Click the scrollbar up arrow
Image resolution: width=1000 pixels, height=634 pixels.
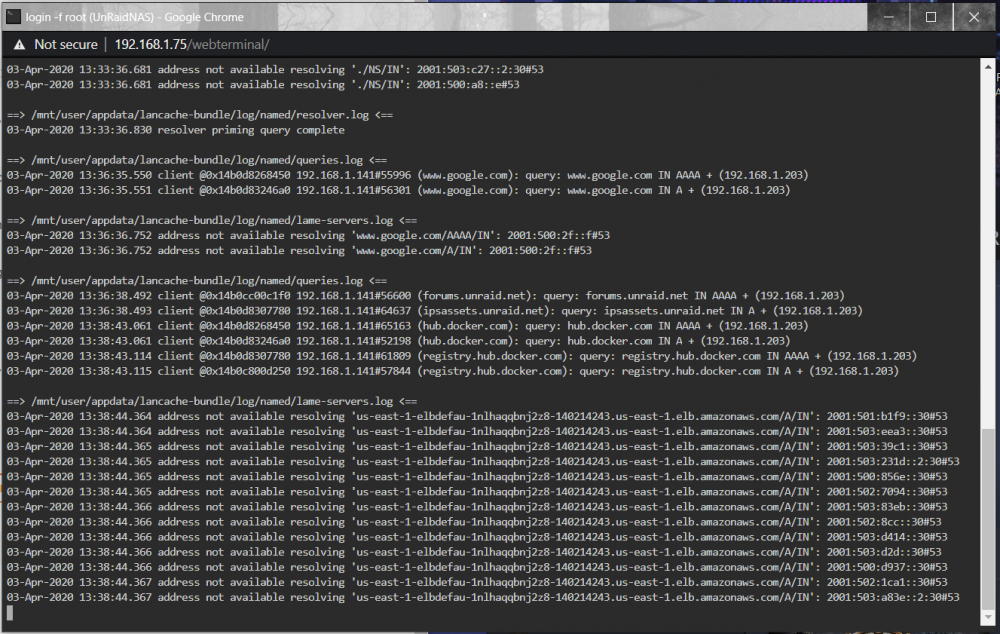click(x=988, y=66)
